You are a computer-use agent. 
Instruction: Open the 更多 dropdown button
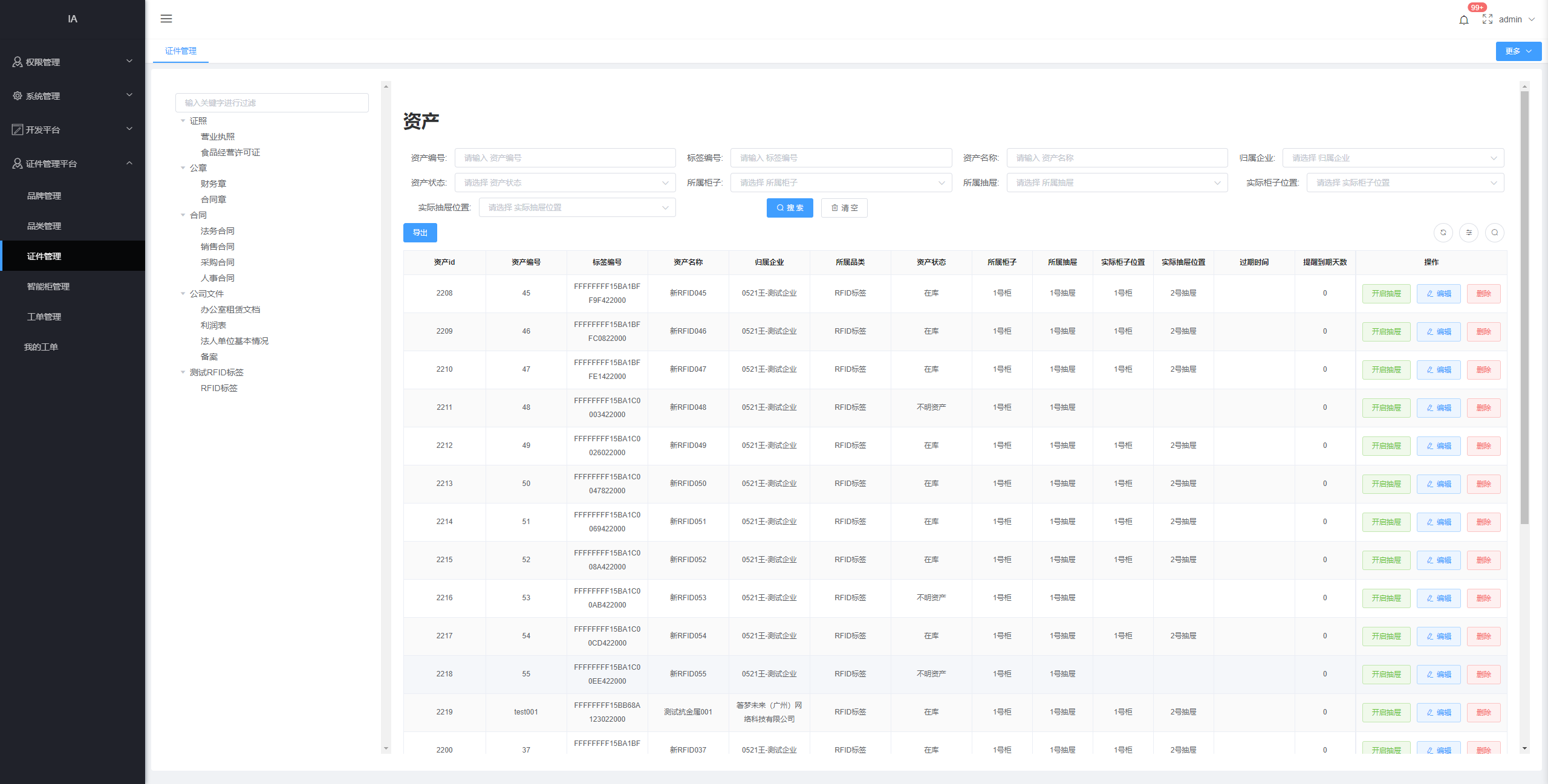pyautogui.click(x=1518, y=51)
